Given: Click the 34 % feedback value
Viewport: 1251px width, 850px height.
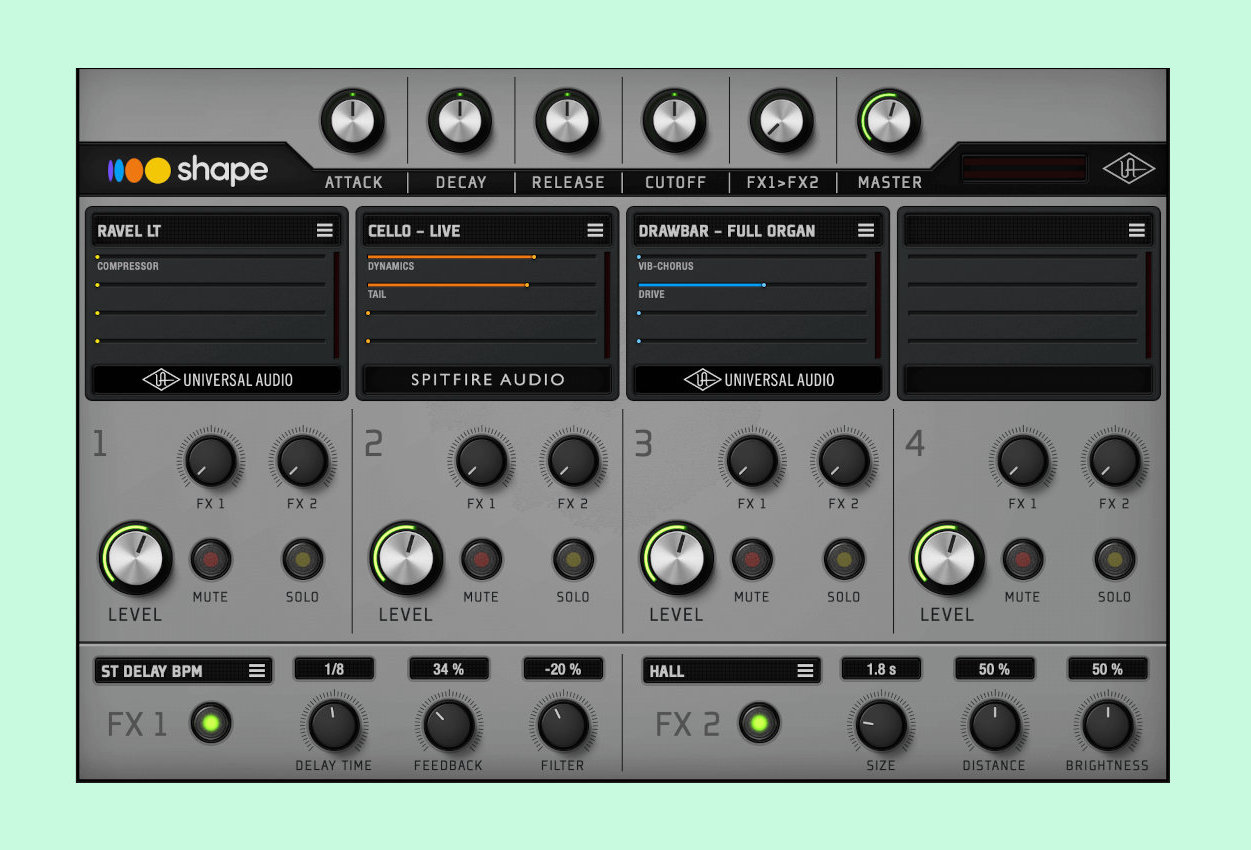Looking at the screenshot, I should point(449,669).
